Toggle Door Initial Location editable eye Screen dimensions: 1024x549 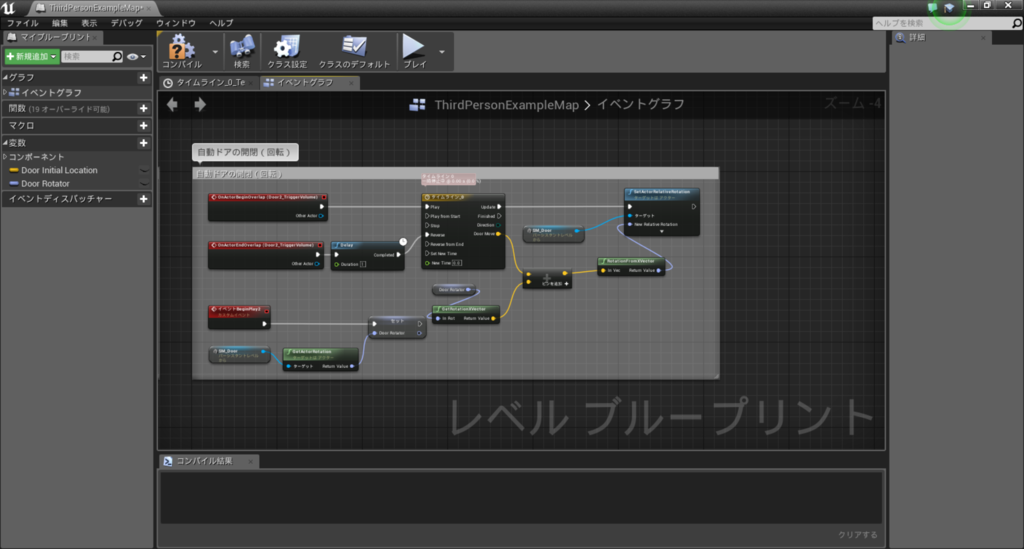(x=144, y=170)
